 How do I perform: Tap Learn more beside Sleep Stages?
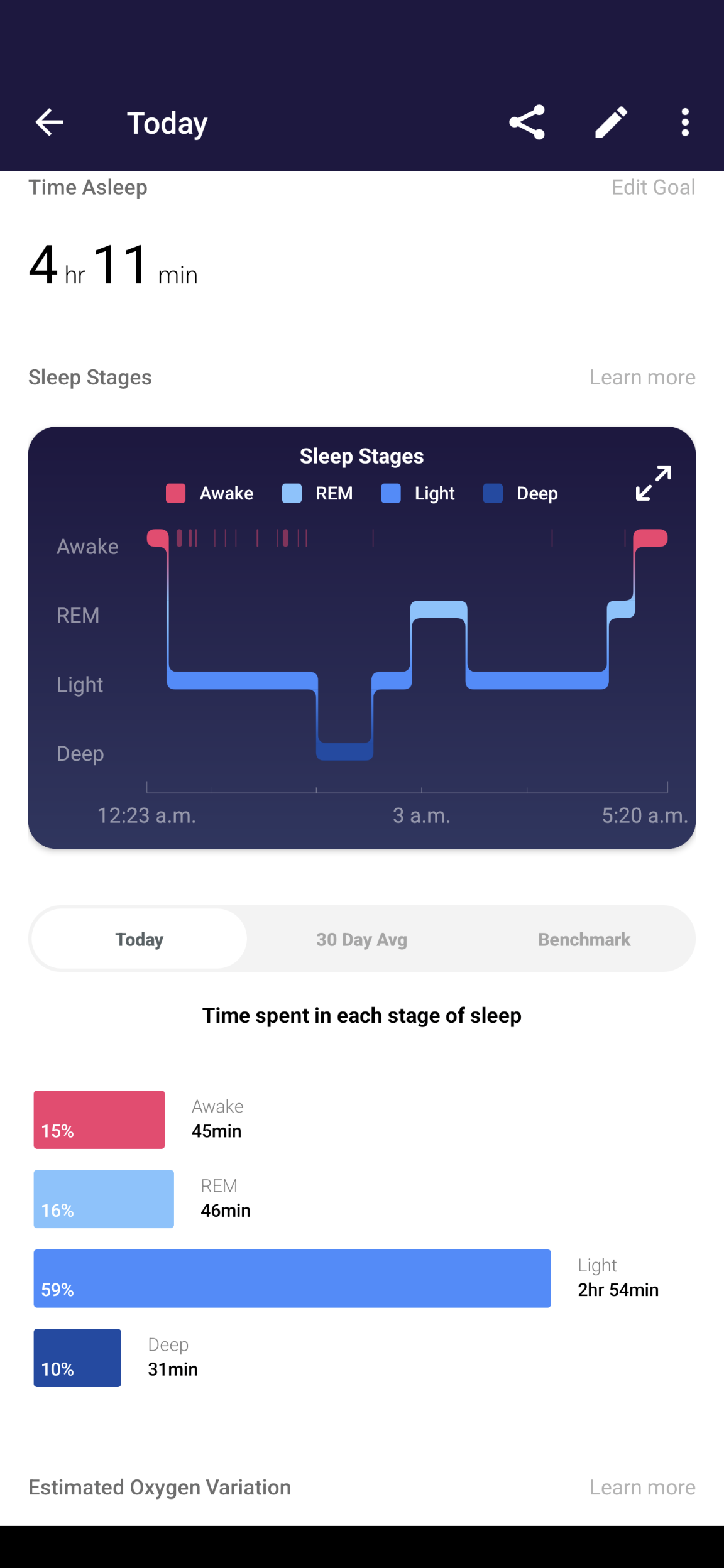(x=642, y=377)
